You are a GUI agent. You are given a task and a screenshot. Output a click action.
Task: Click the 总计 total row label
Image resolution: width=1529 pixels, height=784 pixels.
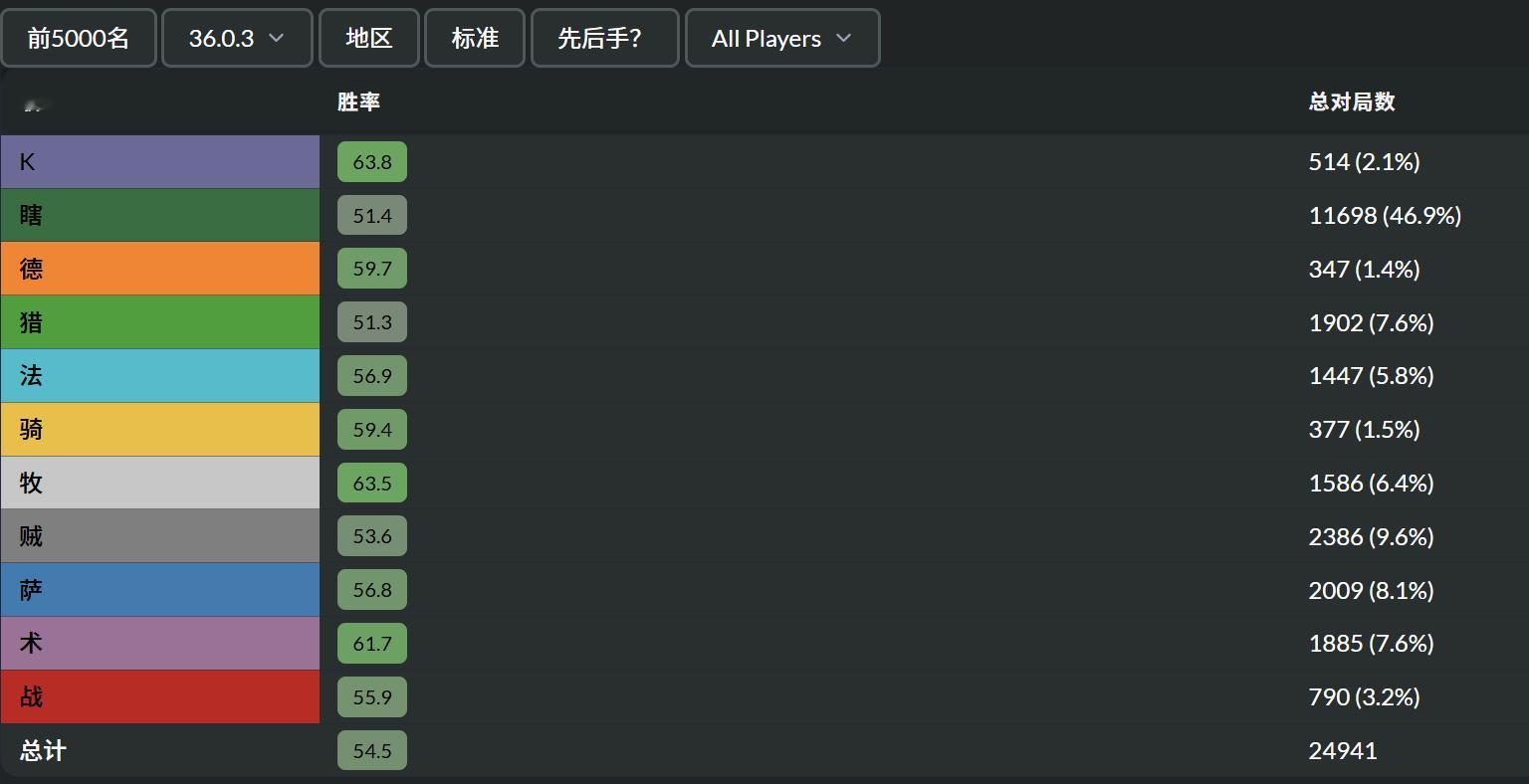pos(43,750)
